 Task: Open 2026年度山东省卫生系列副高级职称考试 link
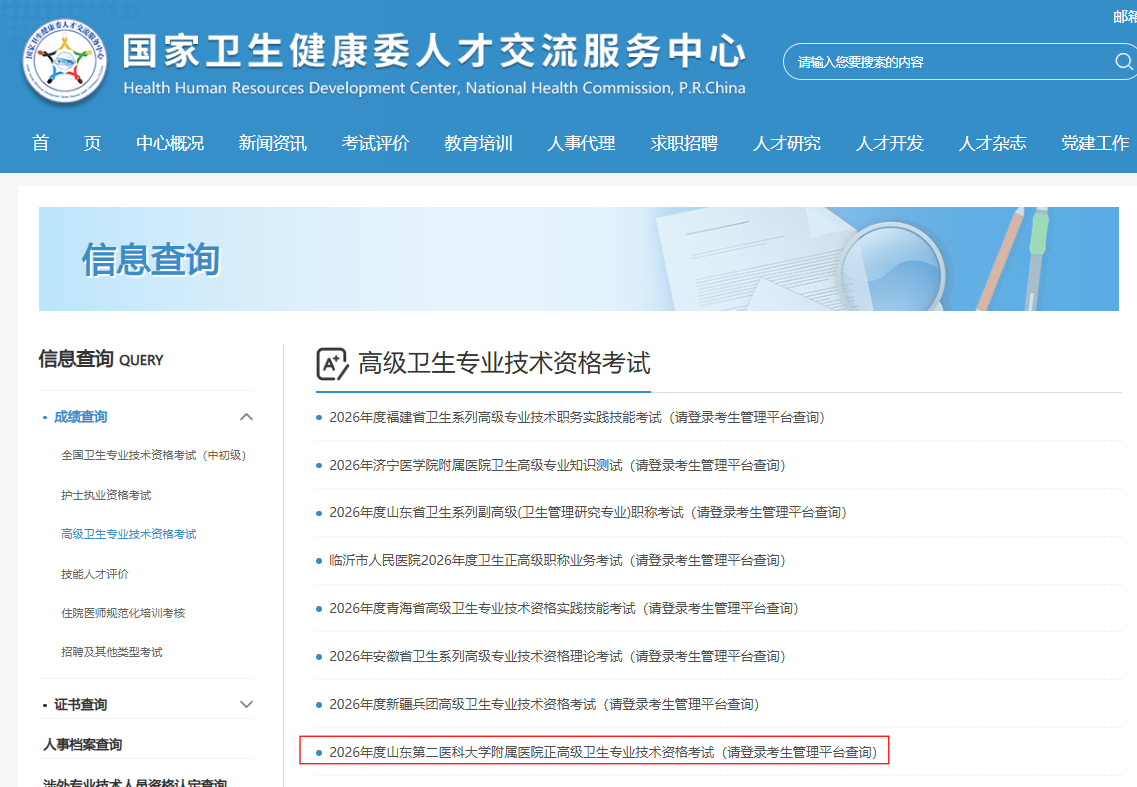click(588, 512)
